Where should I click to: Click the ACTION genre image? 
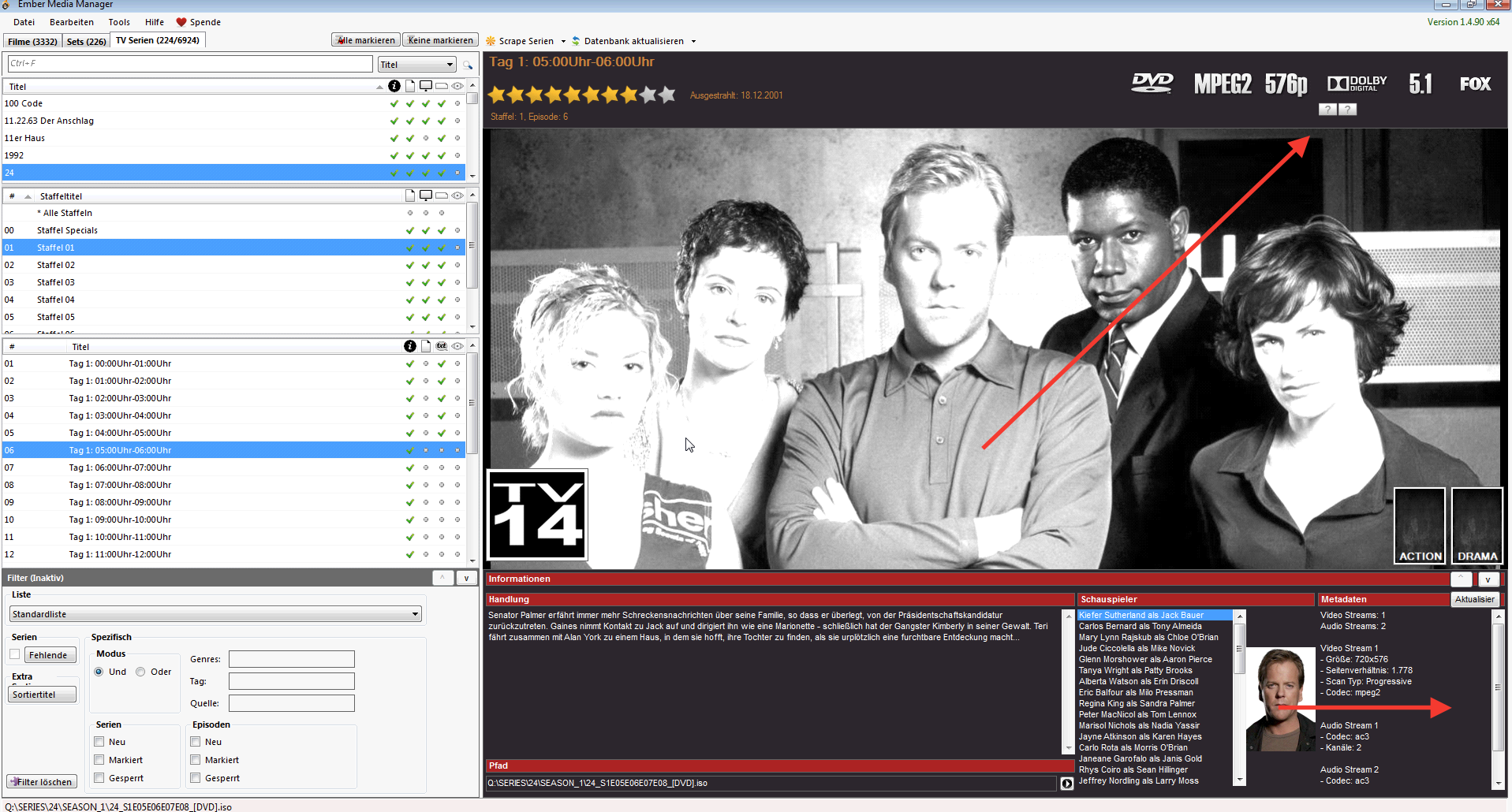pyautogui.click(x=1420, y=526)
